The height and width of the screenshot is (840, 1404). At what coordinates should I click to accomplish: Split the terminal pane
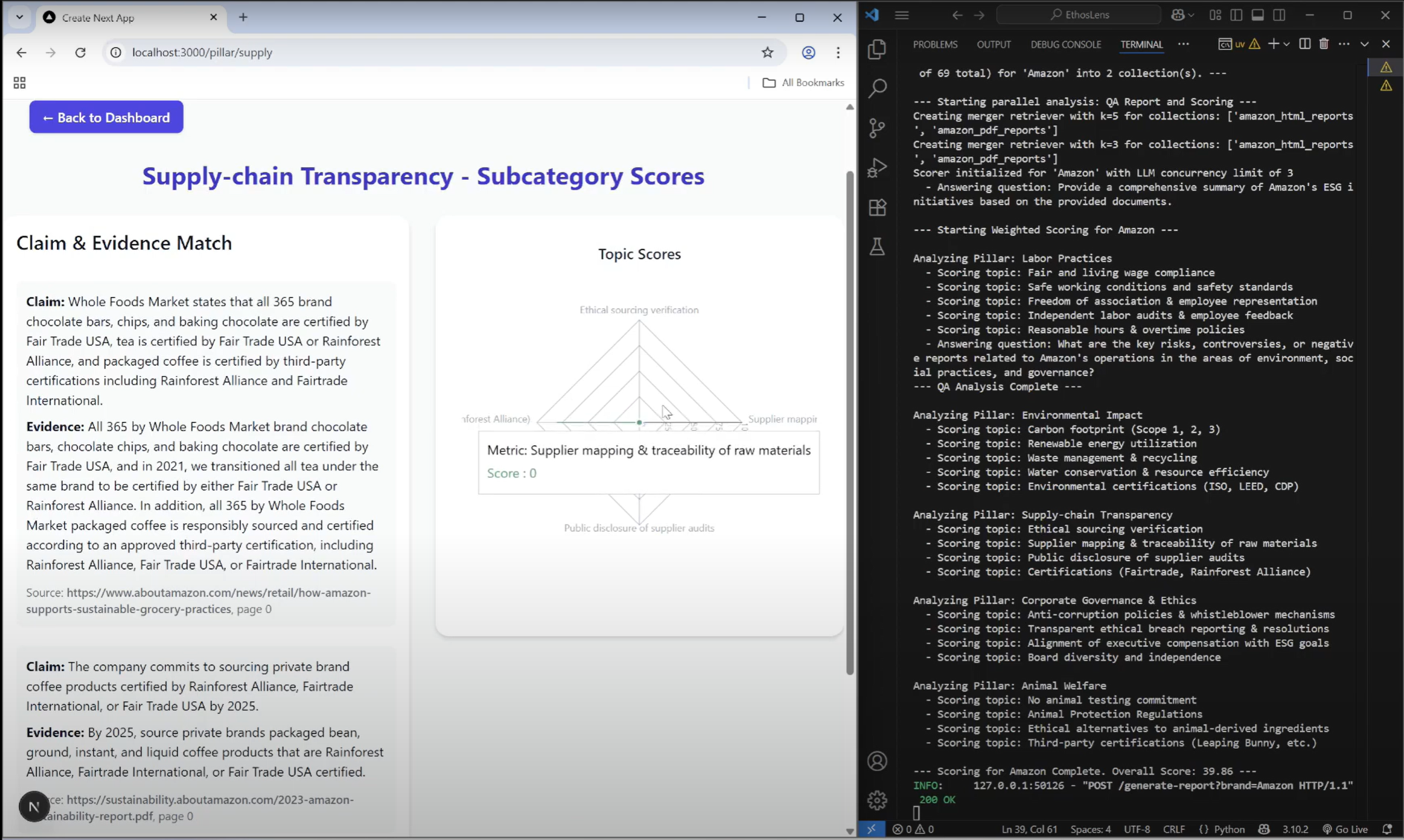coord(1304,44)
